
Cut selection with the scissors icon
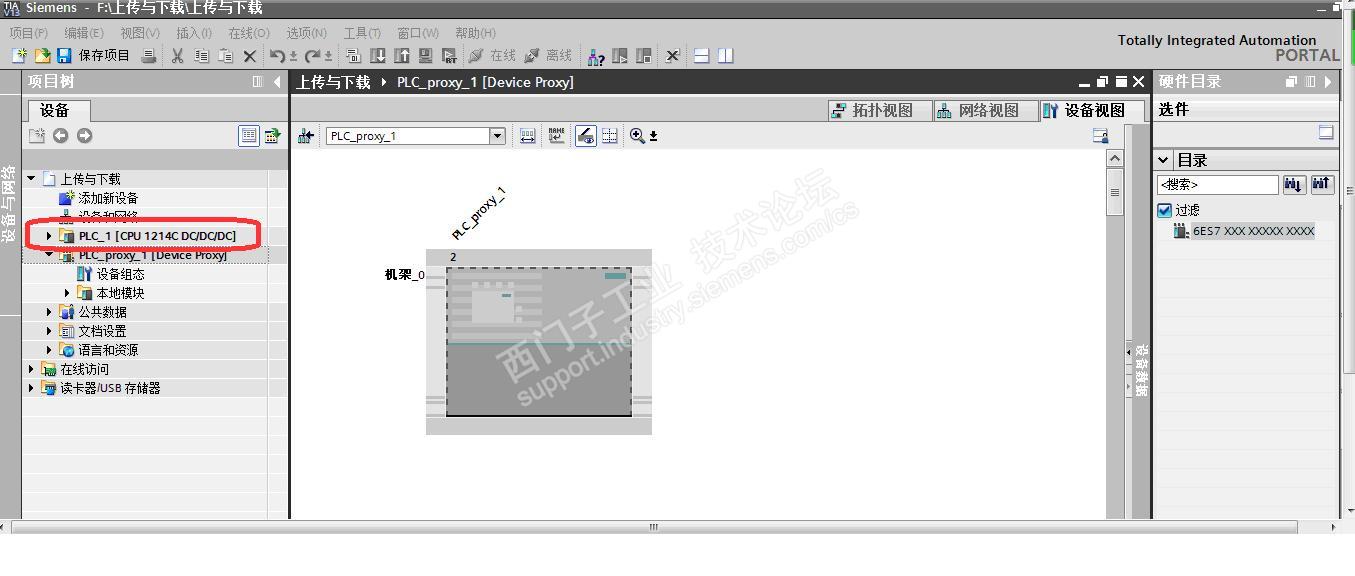tap(177, 56)
